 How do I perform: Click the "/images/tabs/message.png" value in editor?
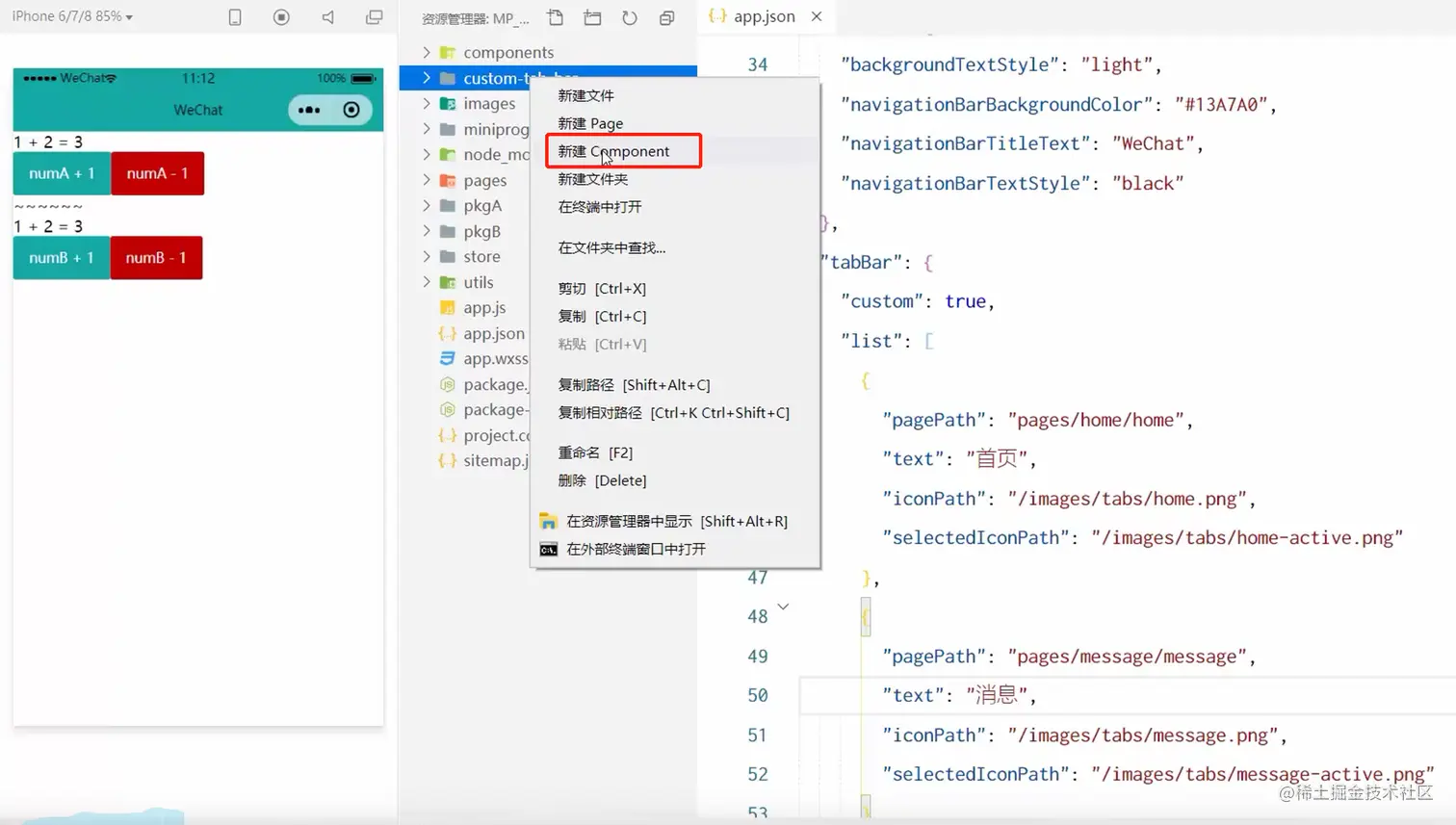(1143, 735)
